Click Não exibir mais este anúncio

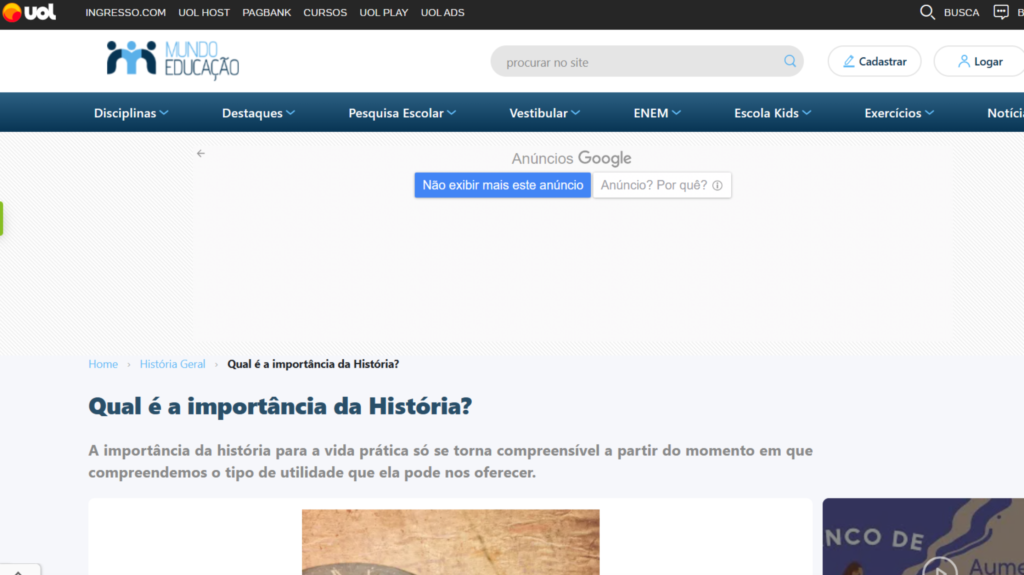[502, 185]
